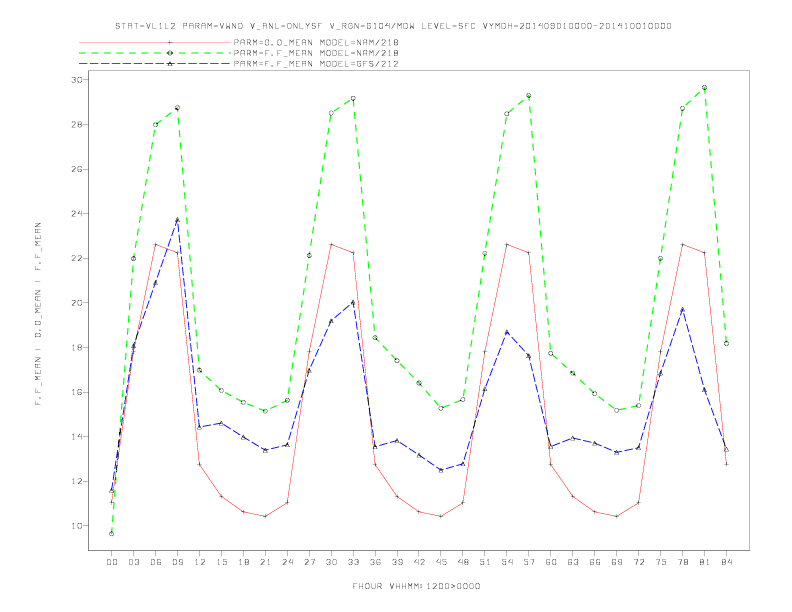Select legend text PARM=F.F_MEAN MODEL=GFS/212
792x612 pixels.
[x=316, y=64]
